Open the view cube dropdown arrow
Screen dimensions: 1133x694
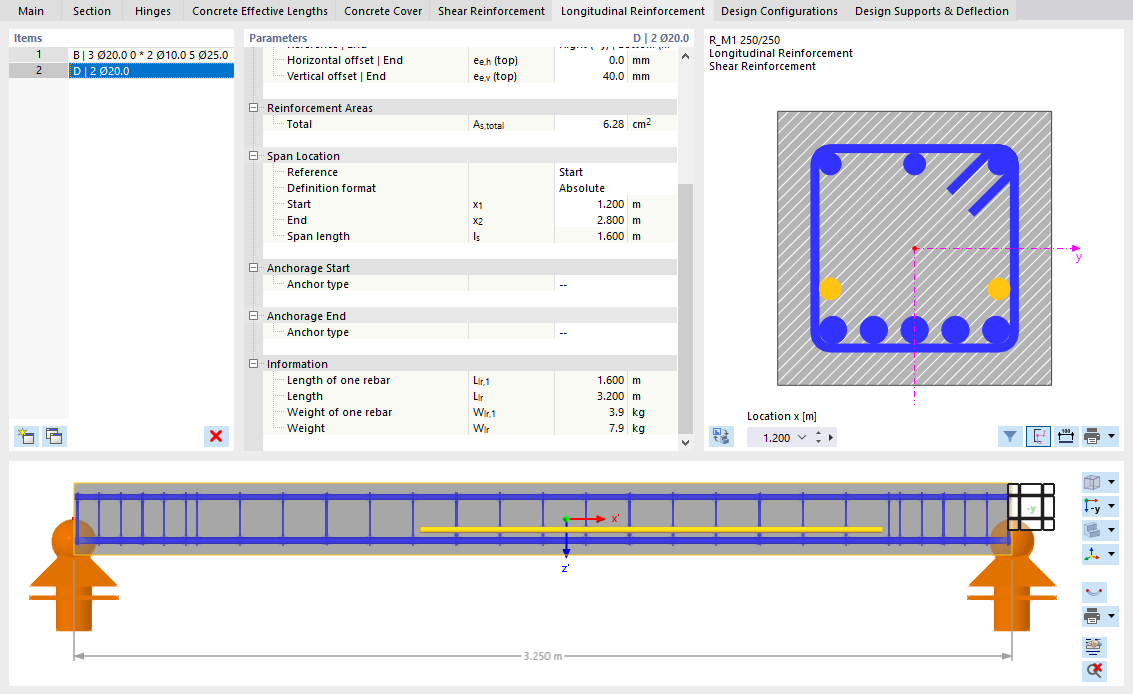coord(1111,482)
